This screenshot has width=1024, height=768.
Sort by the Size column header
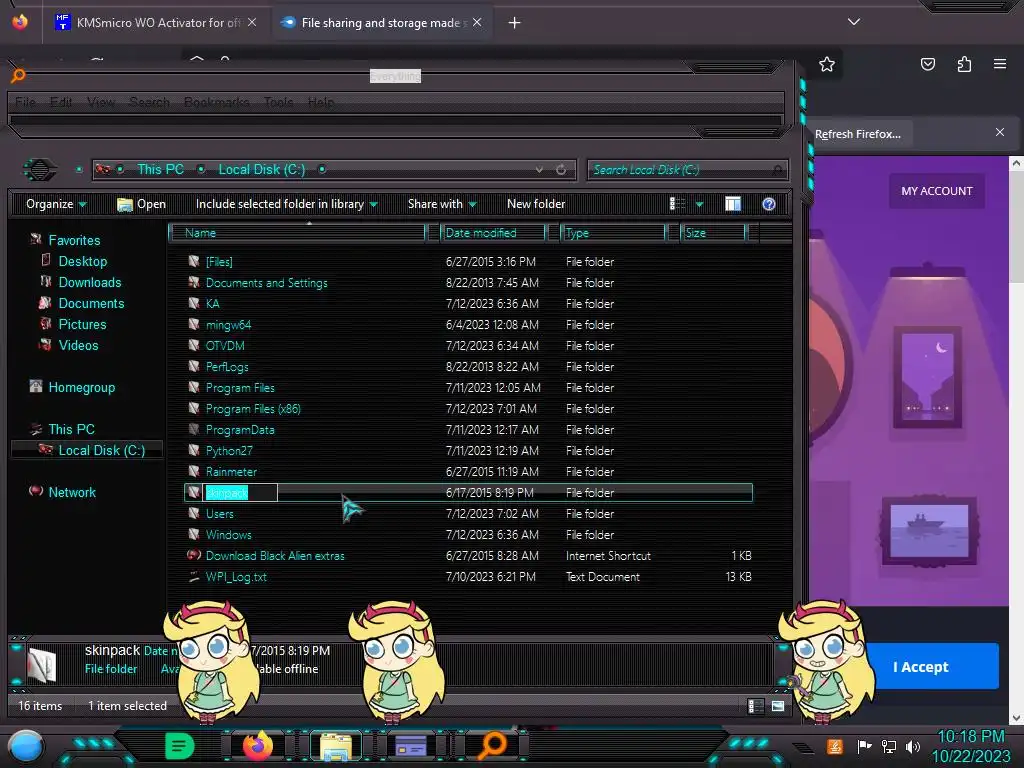point(713,233)
